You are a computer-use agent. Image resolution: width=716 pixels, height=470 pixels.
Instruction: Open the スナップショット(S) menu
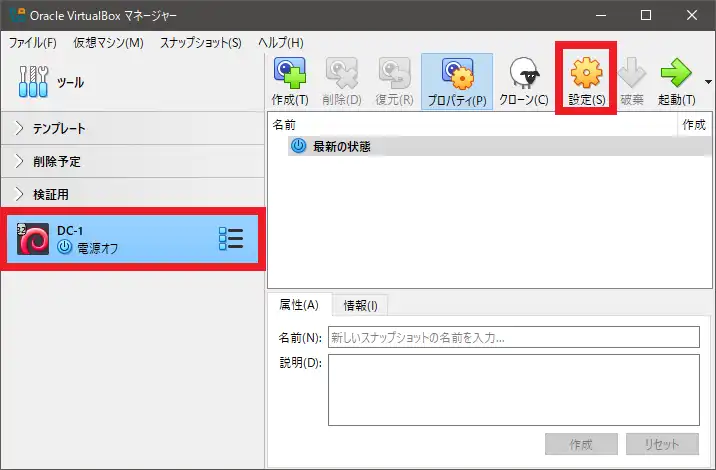(x=200, y=43)
